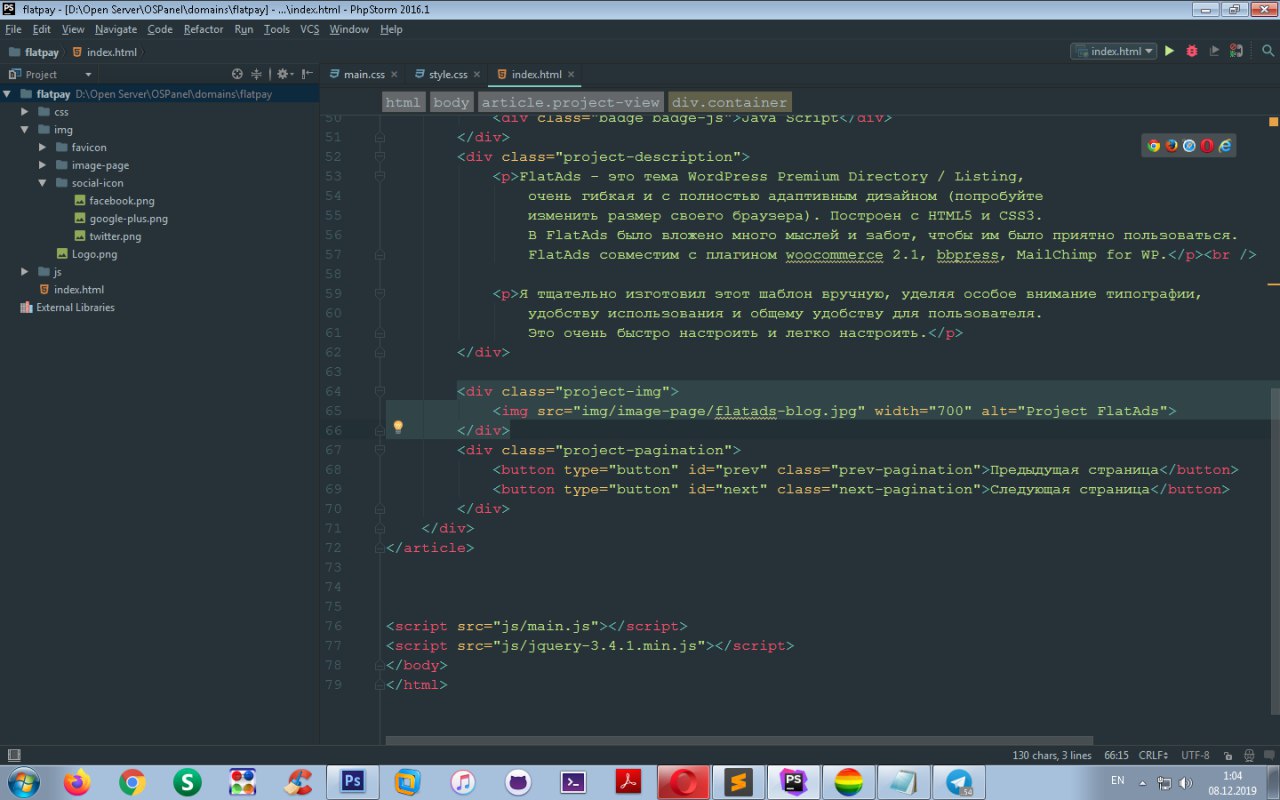Close the main.css tab
1280x800 pixels.
point(394,74)
